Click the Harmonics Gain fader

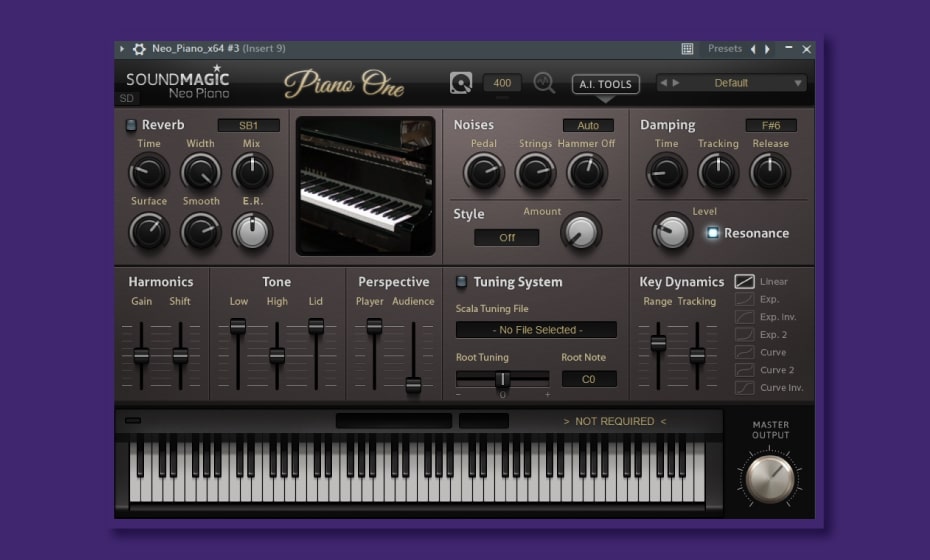[x=141, y=356]
